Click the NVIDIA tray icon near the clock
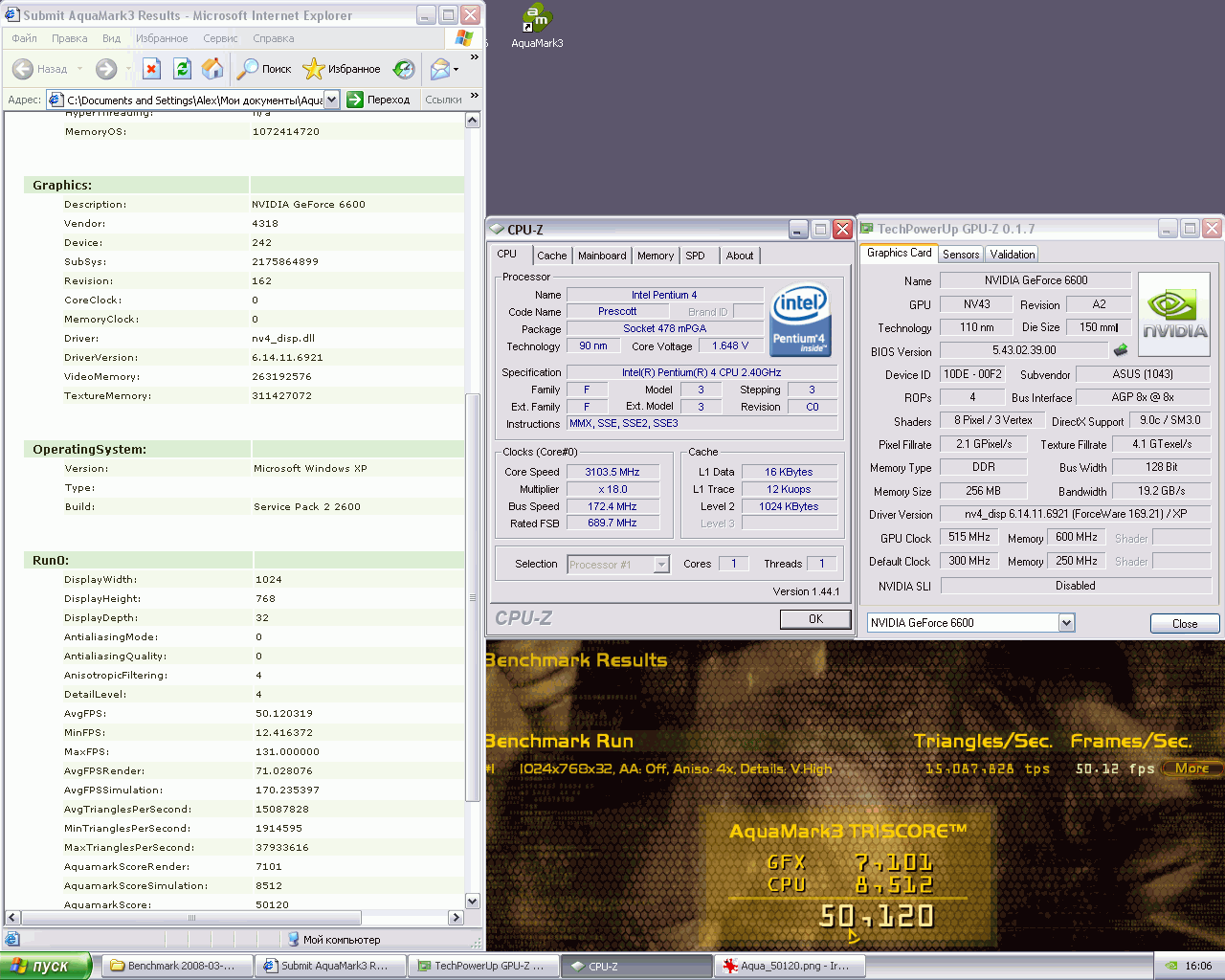This screenshot has width=1225, height=980. (1171, 966)
